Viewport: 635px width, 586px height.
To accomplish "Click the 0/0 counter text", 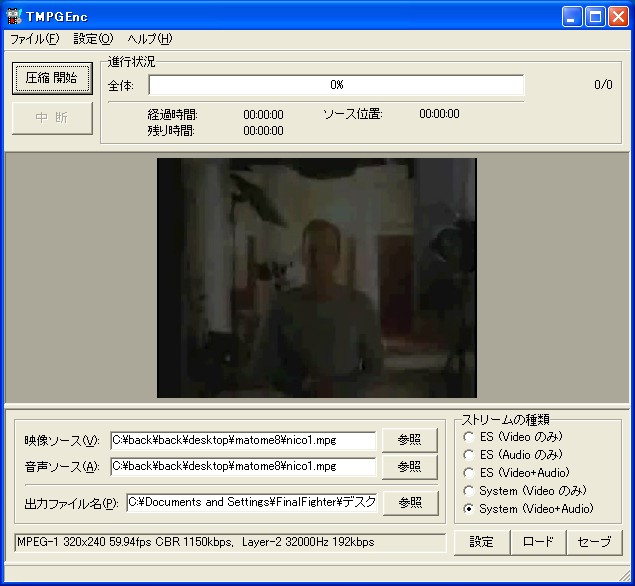I will click(603, 85).
